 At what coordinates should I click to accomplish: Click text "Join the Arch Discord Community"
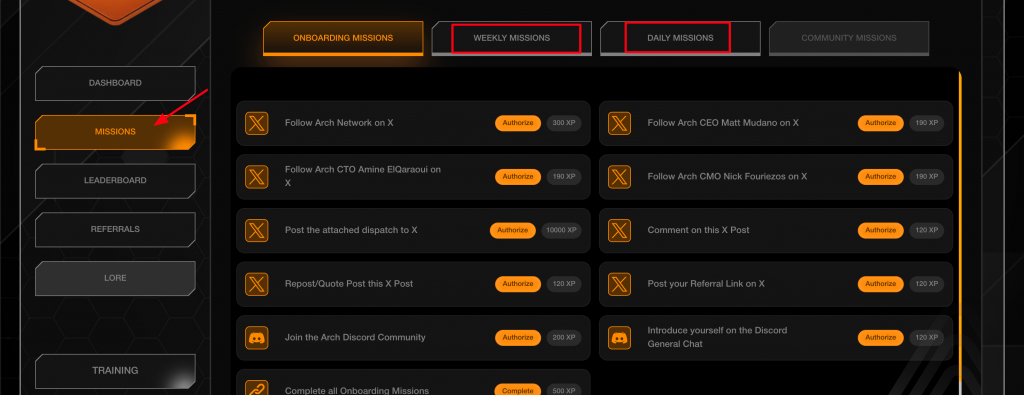(x=355, y=338)
